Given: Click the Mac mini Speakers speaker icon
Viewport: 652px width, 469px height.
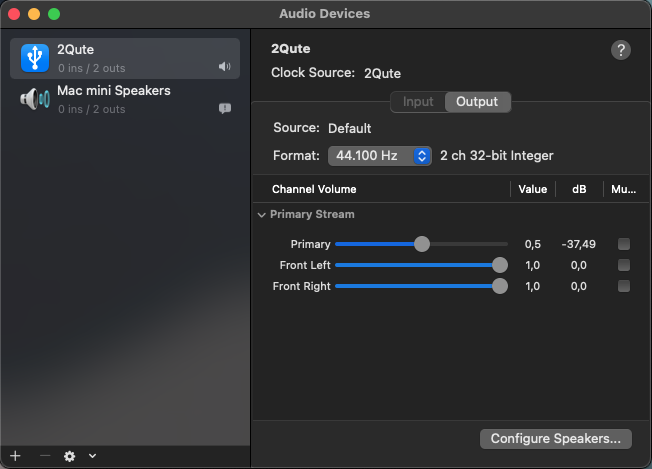Looking at the screenshot, I should (x=35, y=99).
